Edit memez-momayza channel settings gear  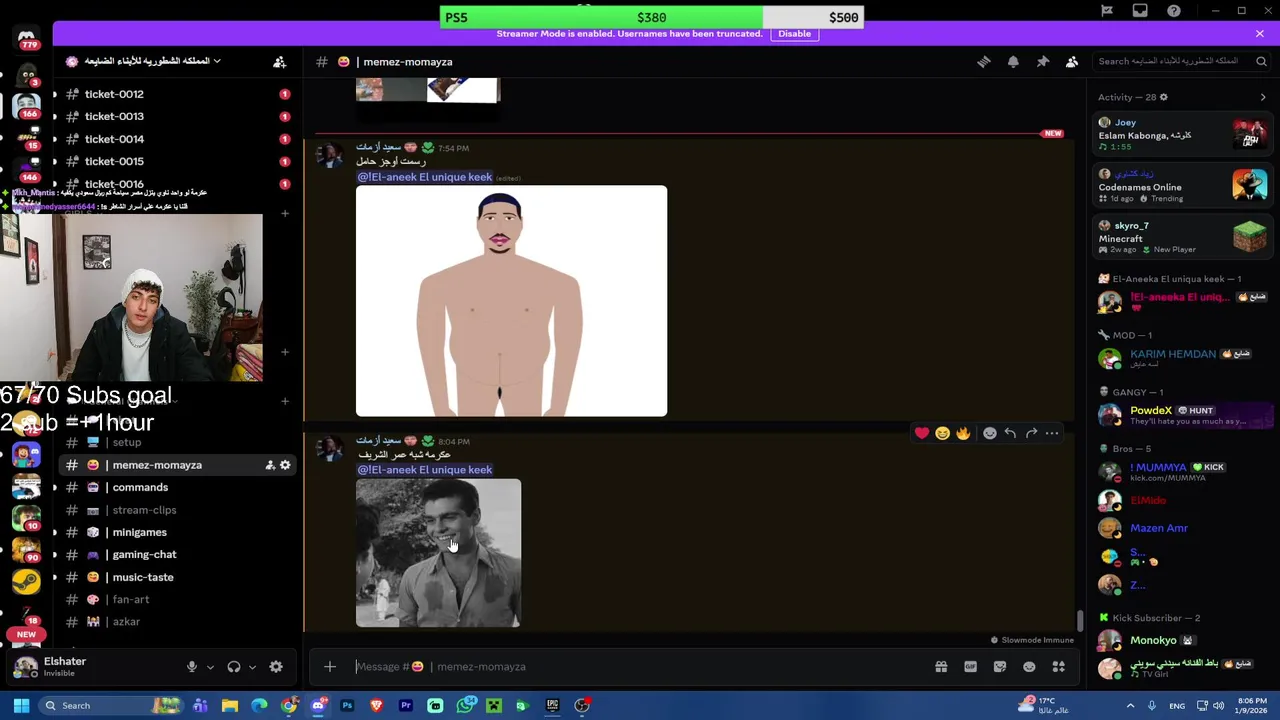(285, 465)
